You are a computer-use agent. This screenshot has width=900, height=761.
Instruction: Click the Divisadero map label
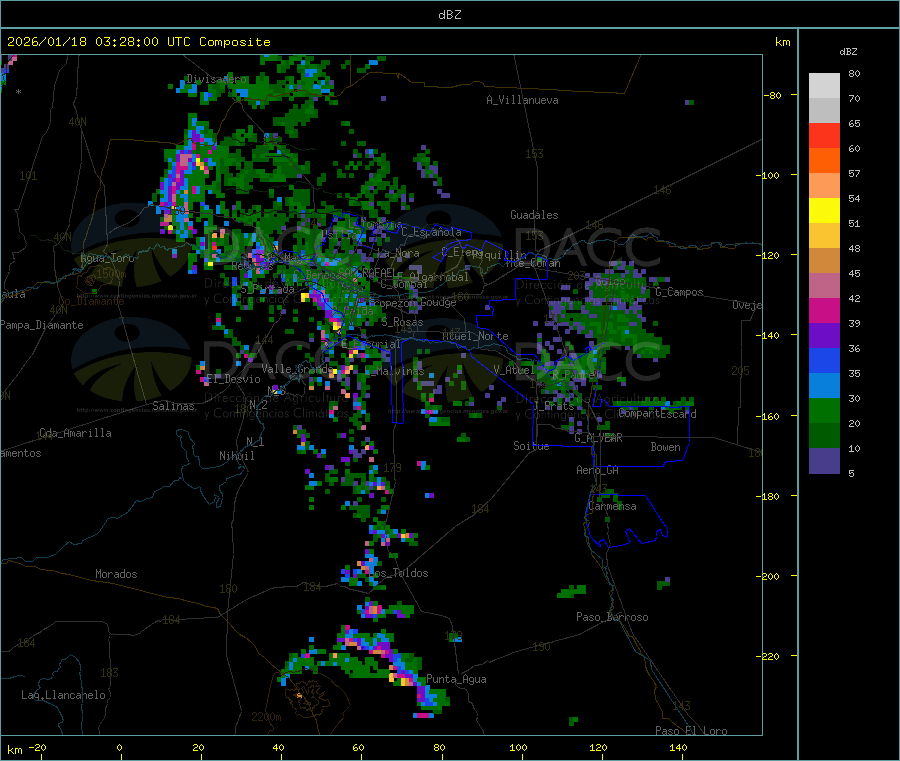tap(216, 79)
